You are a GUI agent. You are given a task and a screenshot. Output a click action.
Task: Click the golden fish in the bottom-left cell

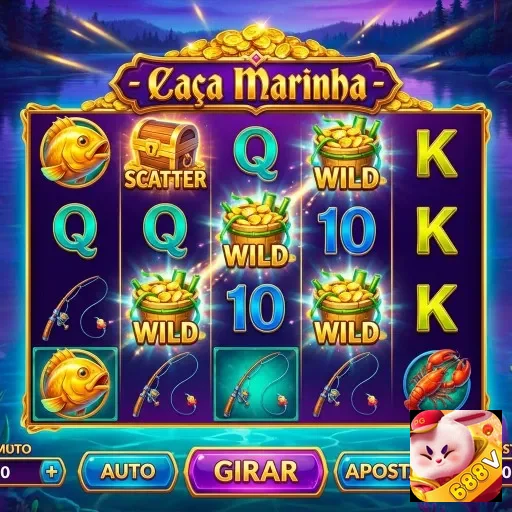75,384
